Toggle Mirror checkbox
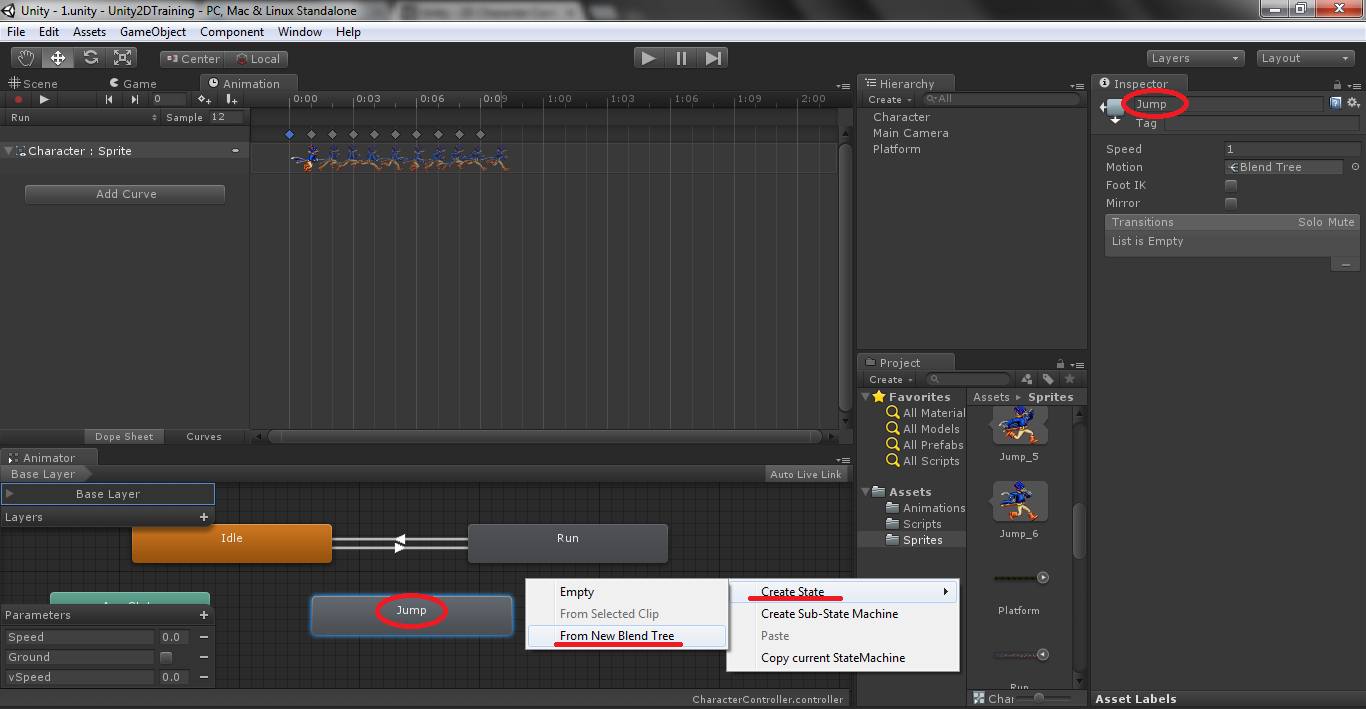Viewport: 1366px width, 709px height. [x=1231, y=203]
